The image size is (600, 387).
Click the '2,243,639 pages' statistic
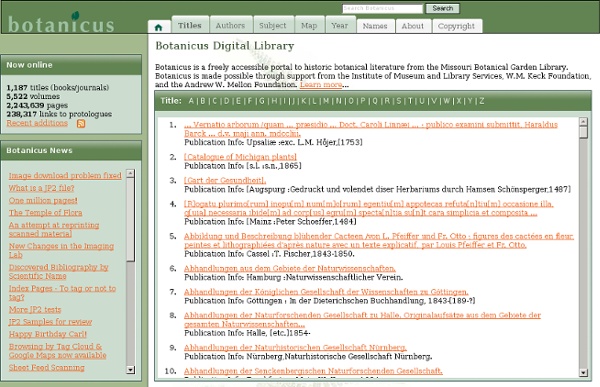[37, 105]
